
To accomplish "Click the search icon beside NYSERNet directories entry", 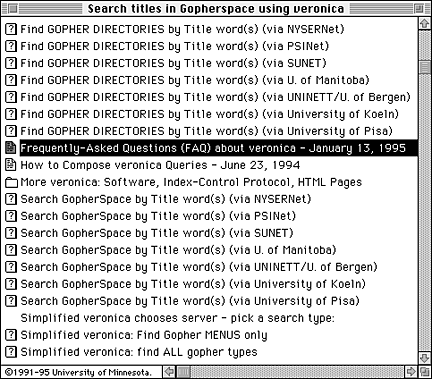I will pyautogui.click(x=11, y=29).
